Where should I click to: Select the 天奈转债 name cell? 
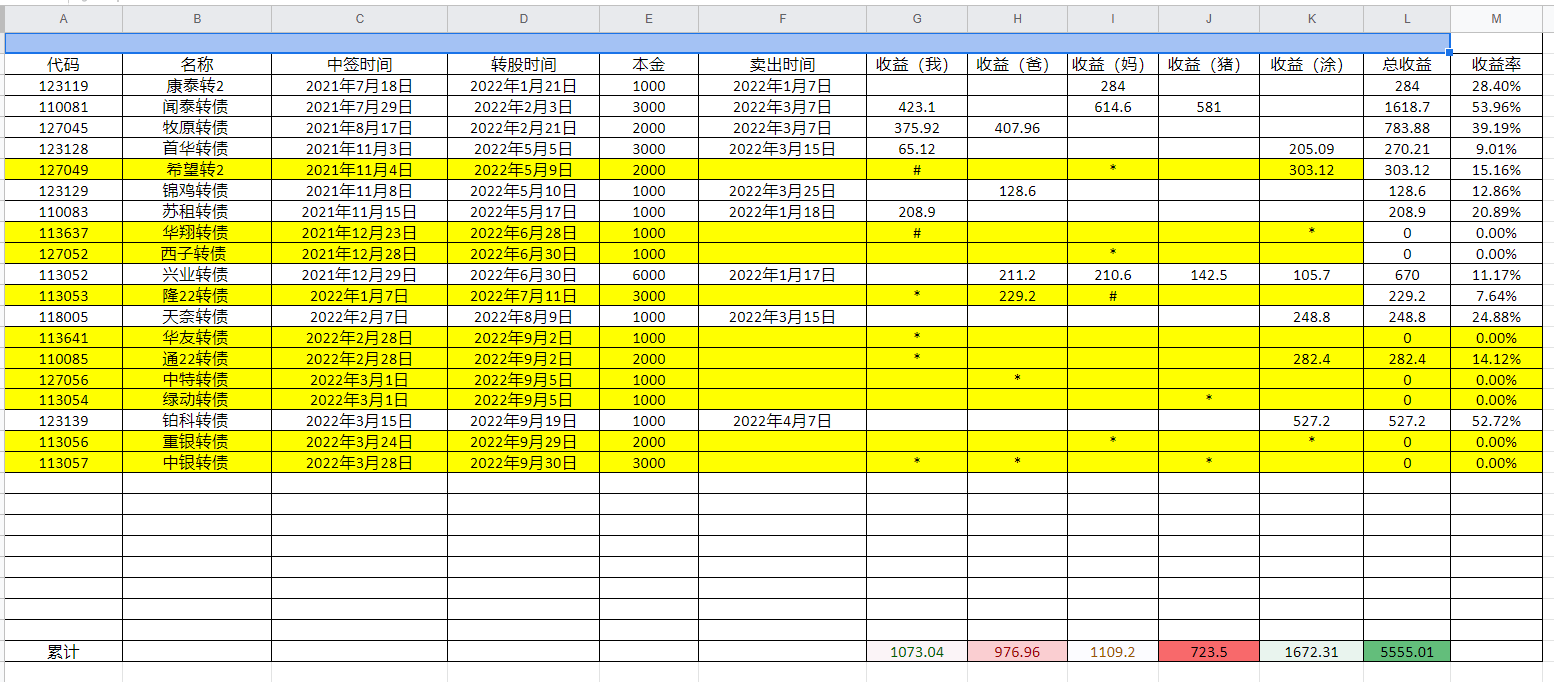[x=197, y=317]
